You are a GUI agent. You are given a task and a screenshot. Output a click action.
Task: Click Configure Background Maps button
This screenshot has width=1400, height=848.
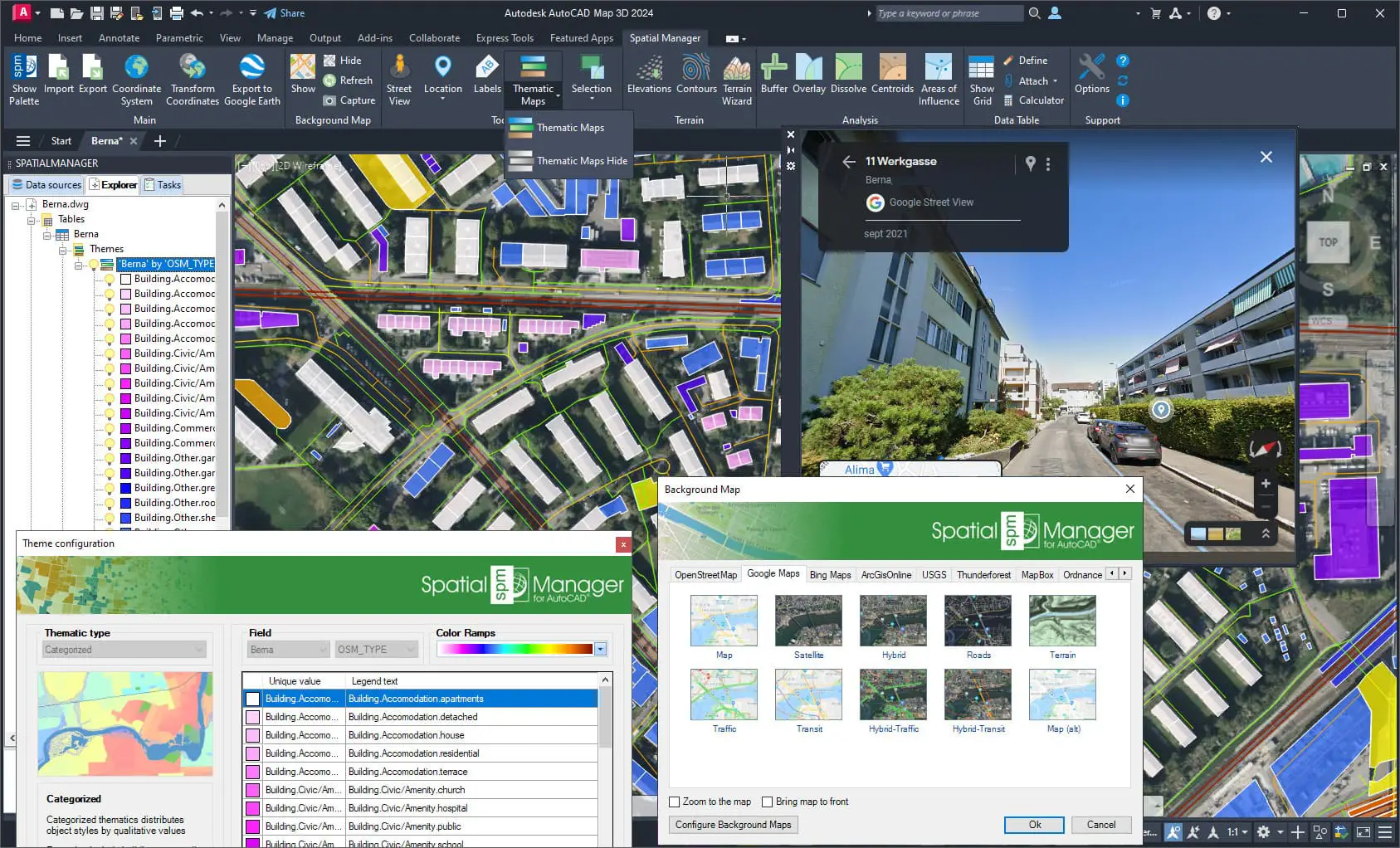click(x=733, y=825)
